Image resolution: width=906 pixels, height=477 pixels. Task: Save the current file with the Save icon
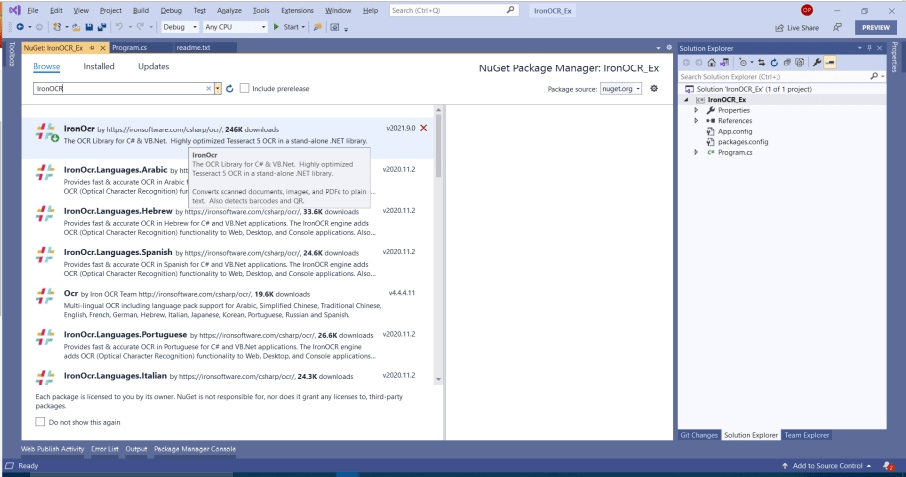(89, 27)
